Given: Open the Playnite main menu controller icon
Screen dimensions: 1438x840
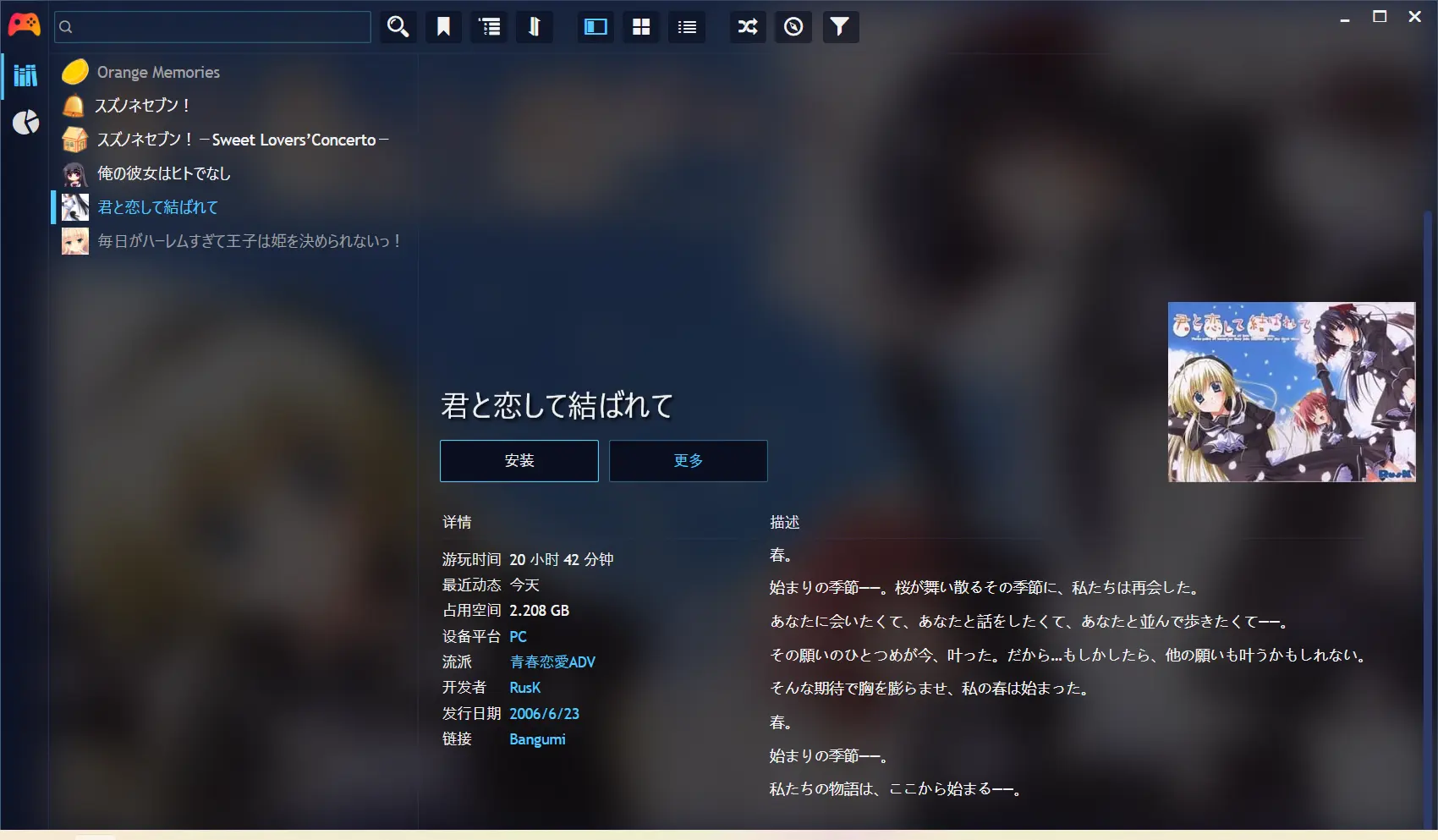Looking at the screenshot, I should pos(24,25).
